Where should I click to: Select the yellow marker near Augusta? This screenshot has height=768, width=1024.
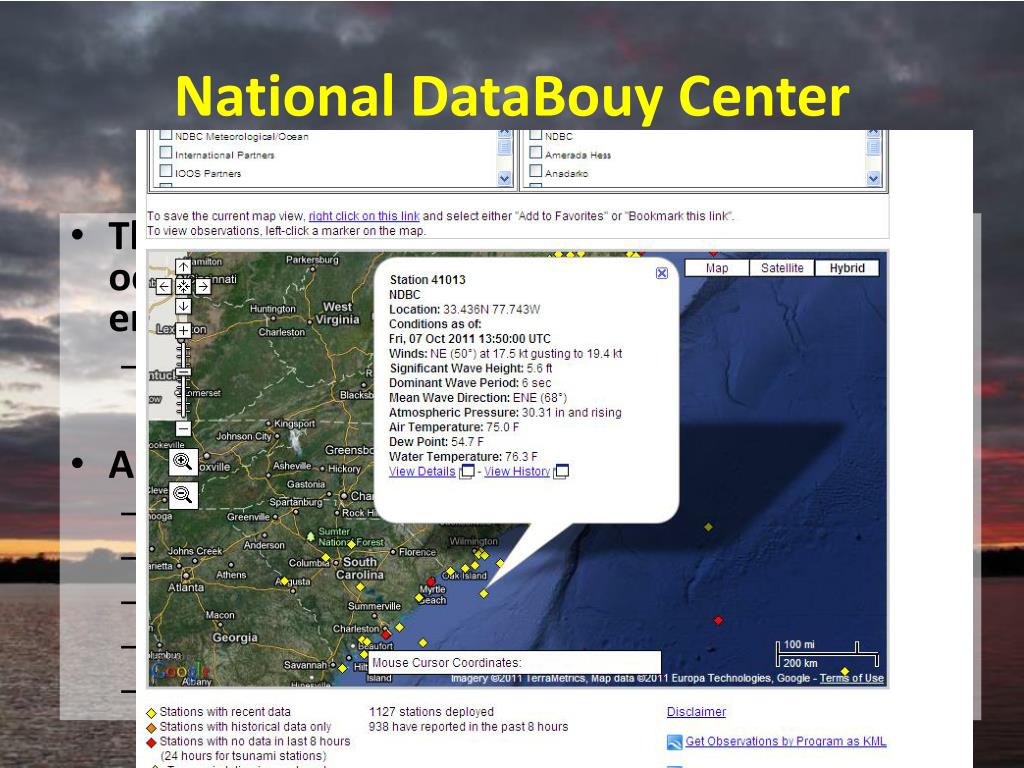click(284, 581)
